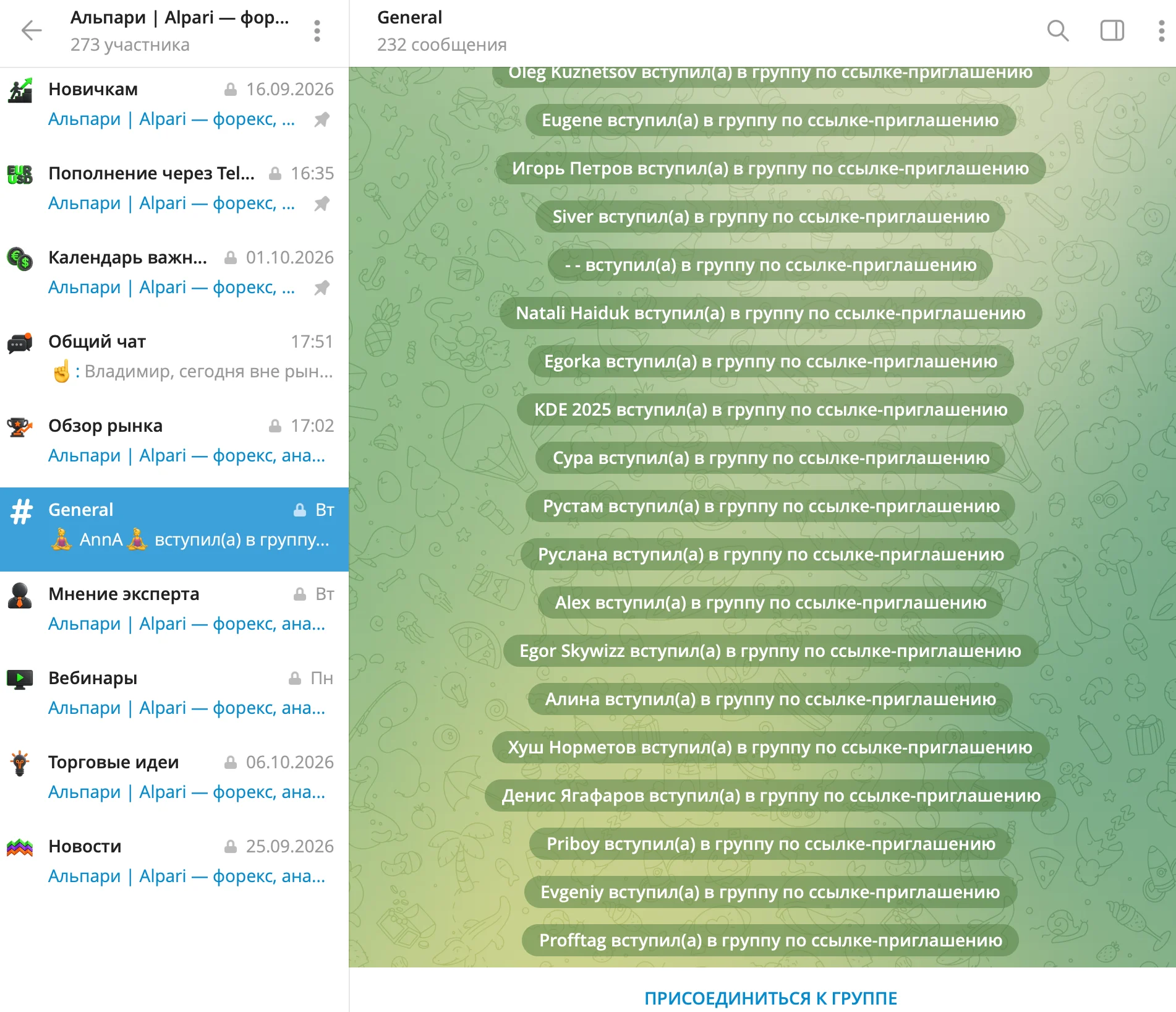The image size is (1176, 1012).
Task: Click Evgeniy joined-group message
Action: [770, 892]
